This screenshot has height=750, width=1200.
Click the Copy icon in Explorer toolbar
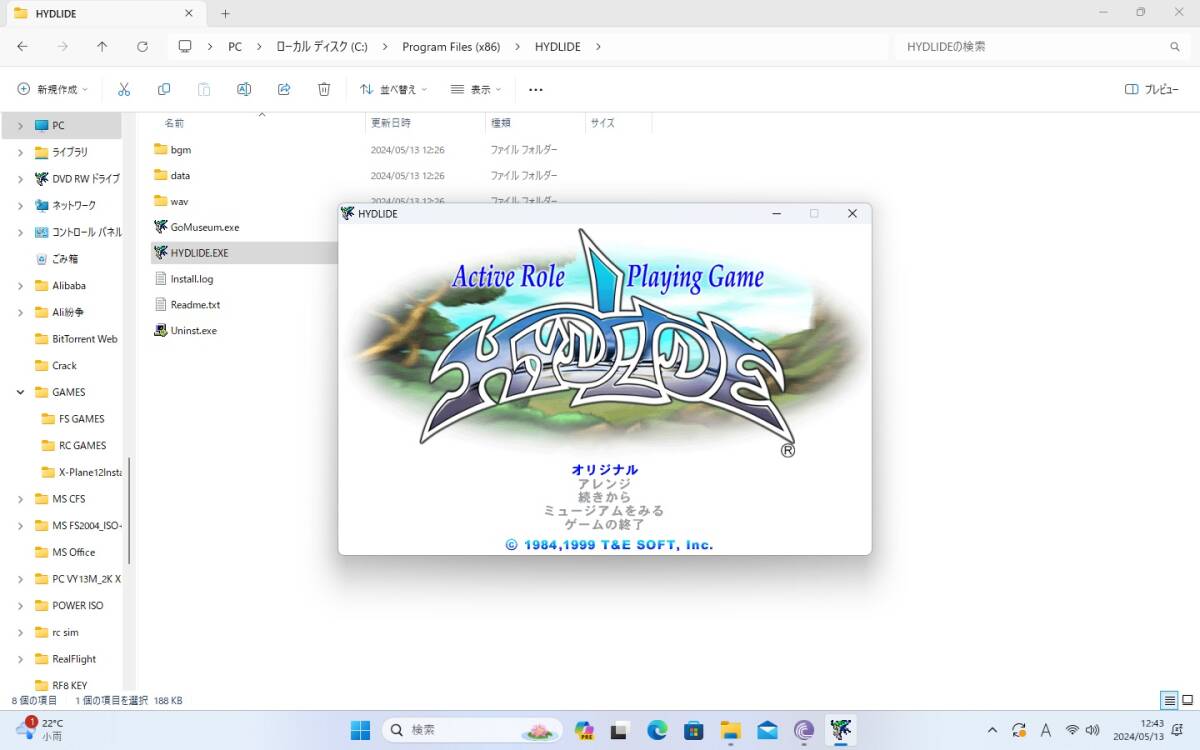pos(164,89)
